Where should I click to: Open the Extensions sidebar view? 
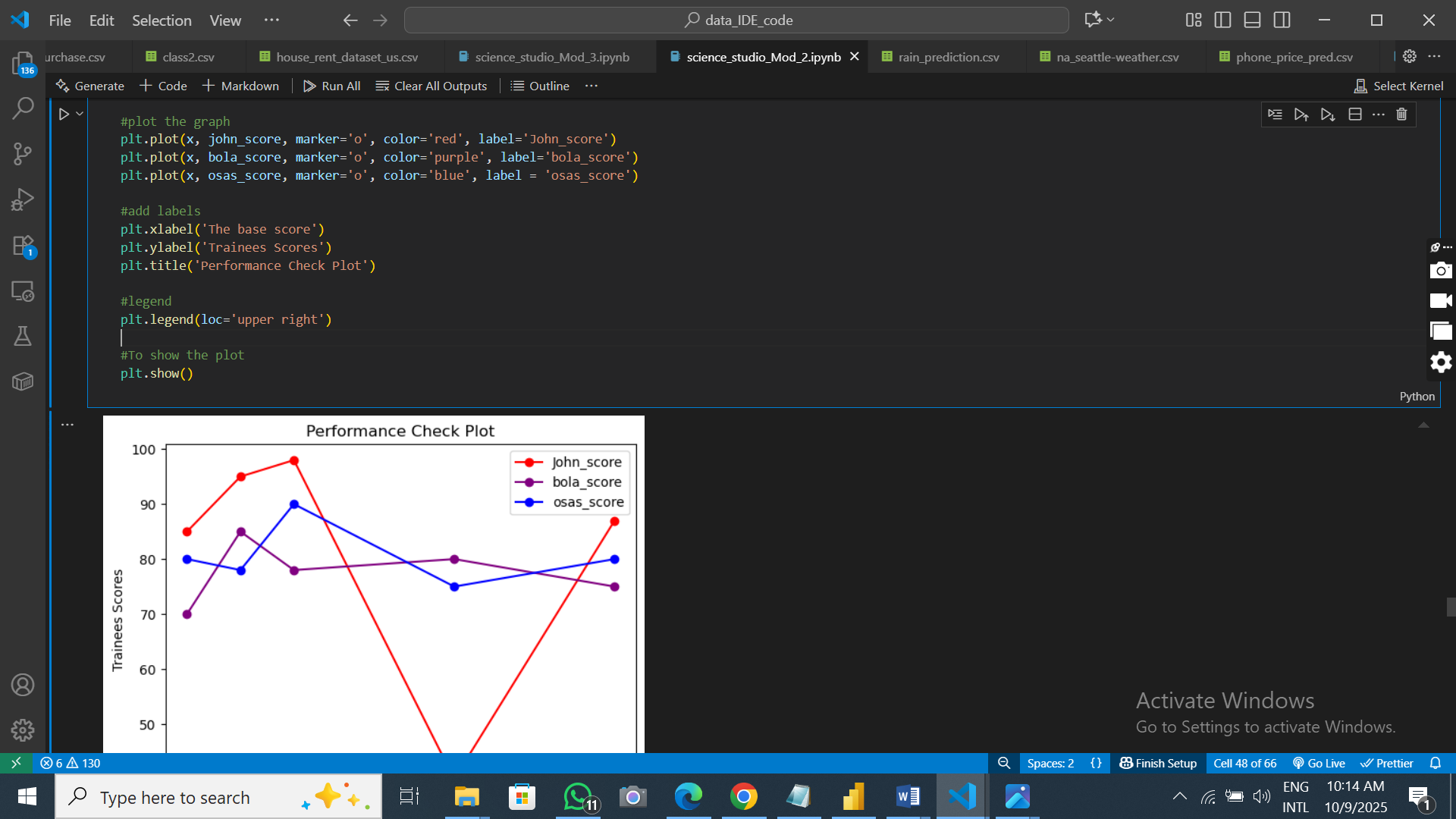tap(23, 246)
